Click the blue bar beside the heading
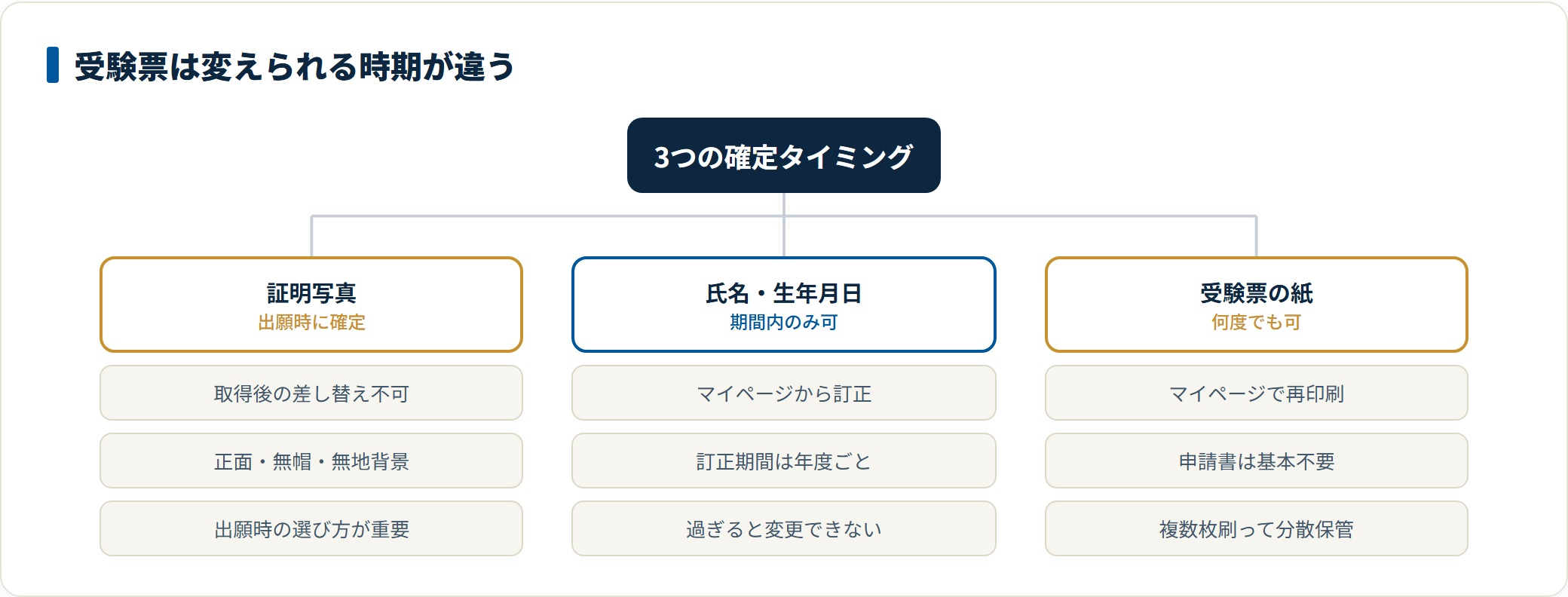The width and height of the screenshot is (1568, 597). coord(53,65)
